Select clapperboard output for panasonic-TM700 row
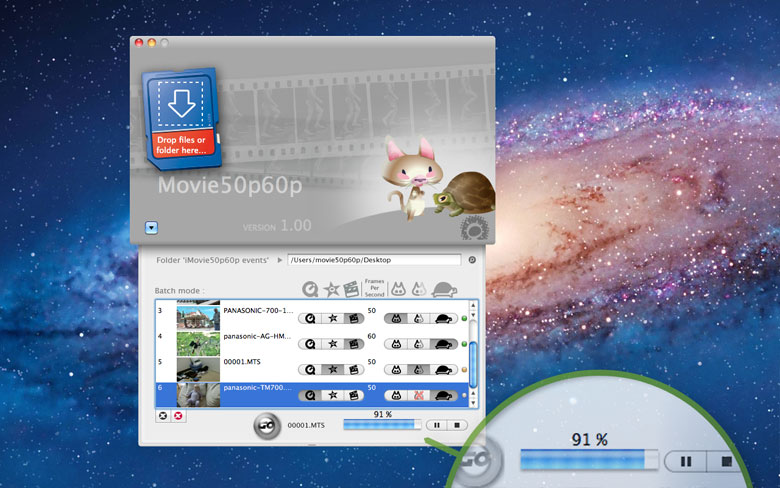The image size is (780, 488). point(353,395)
